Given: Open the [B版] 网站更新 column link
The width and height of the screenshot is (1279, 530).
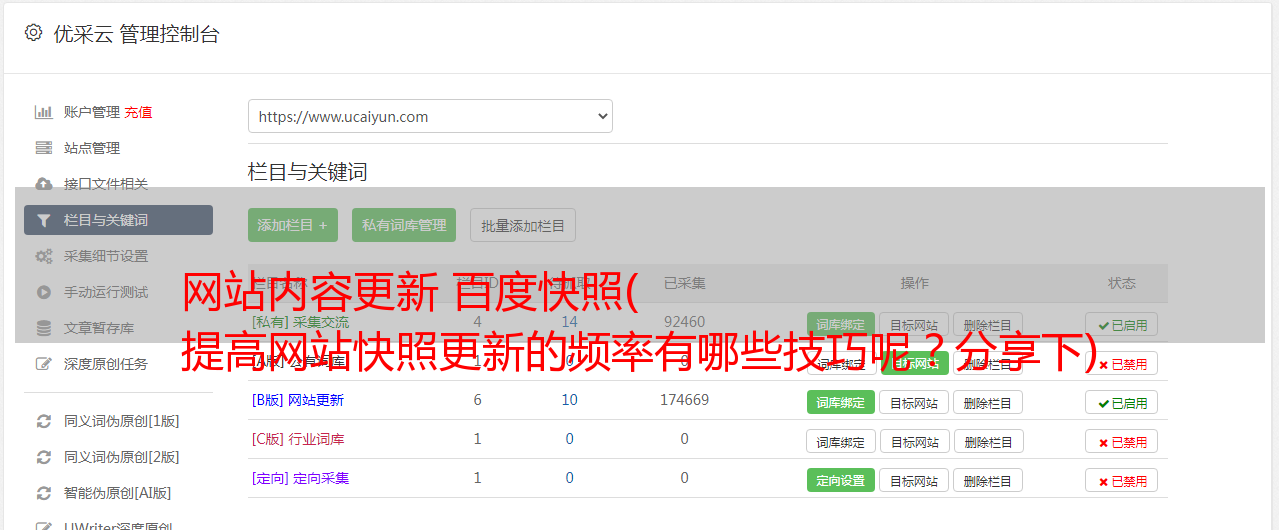Looking at the screenshot, I should coord(298,400).
